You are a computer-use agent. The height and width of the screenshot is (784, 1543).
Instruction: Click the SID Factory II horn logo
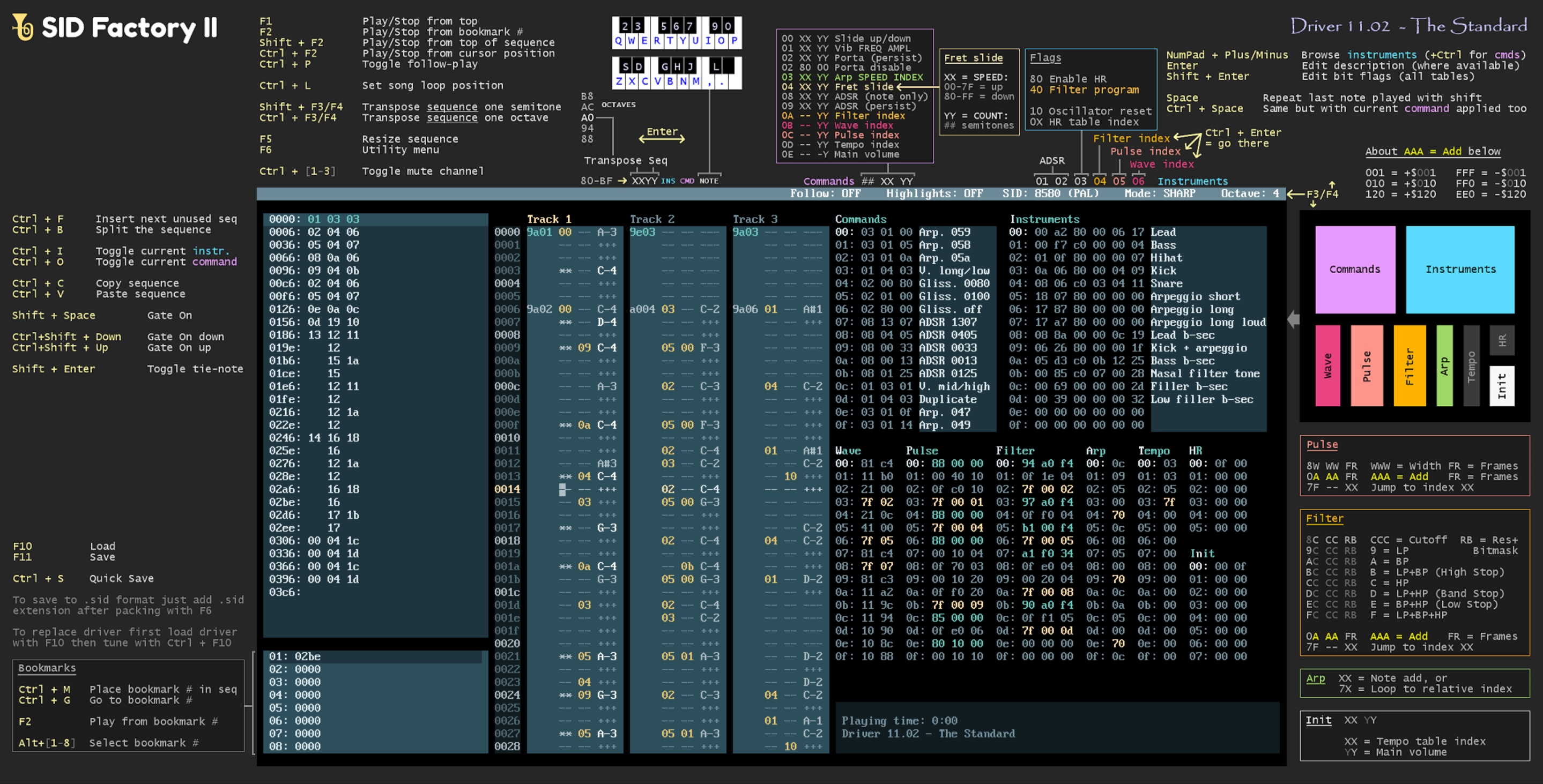(x=24, y=27)
